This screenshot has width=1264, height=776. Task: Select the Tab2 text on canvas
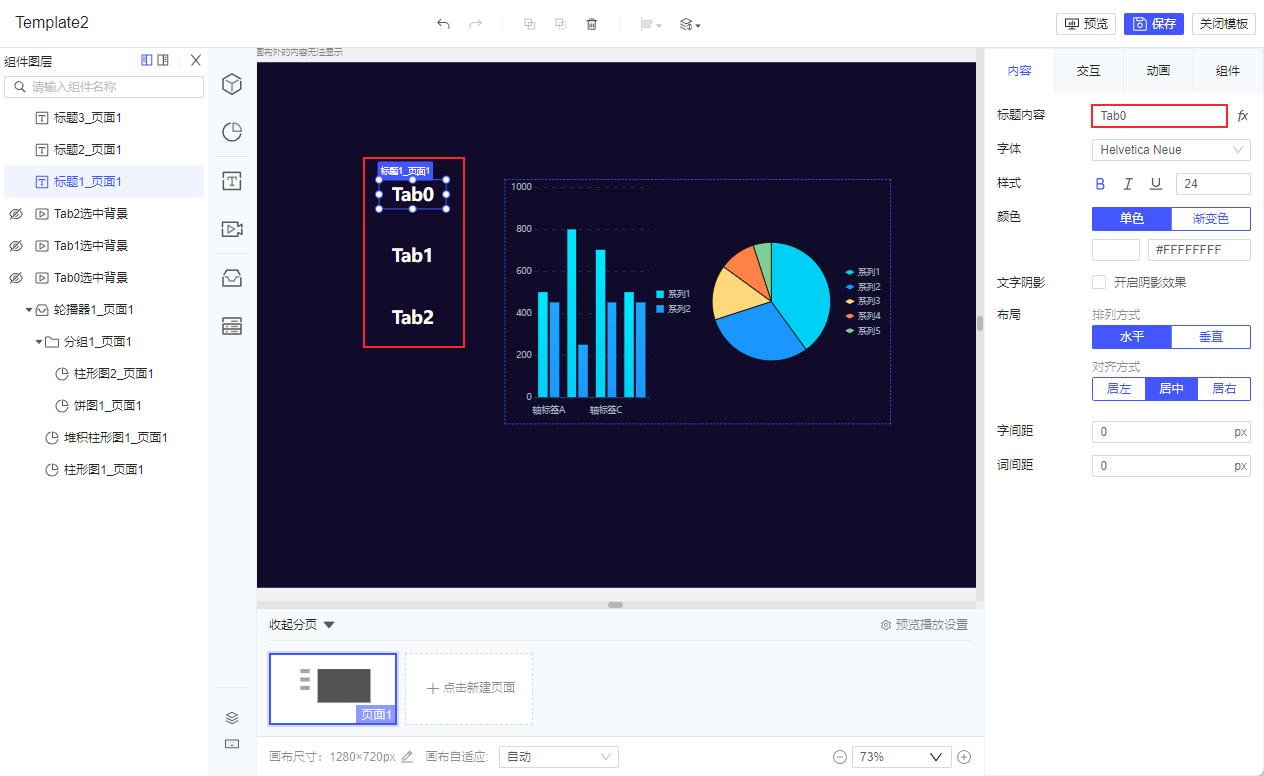coord(412,318)
